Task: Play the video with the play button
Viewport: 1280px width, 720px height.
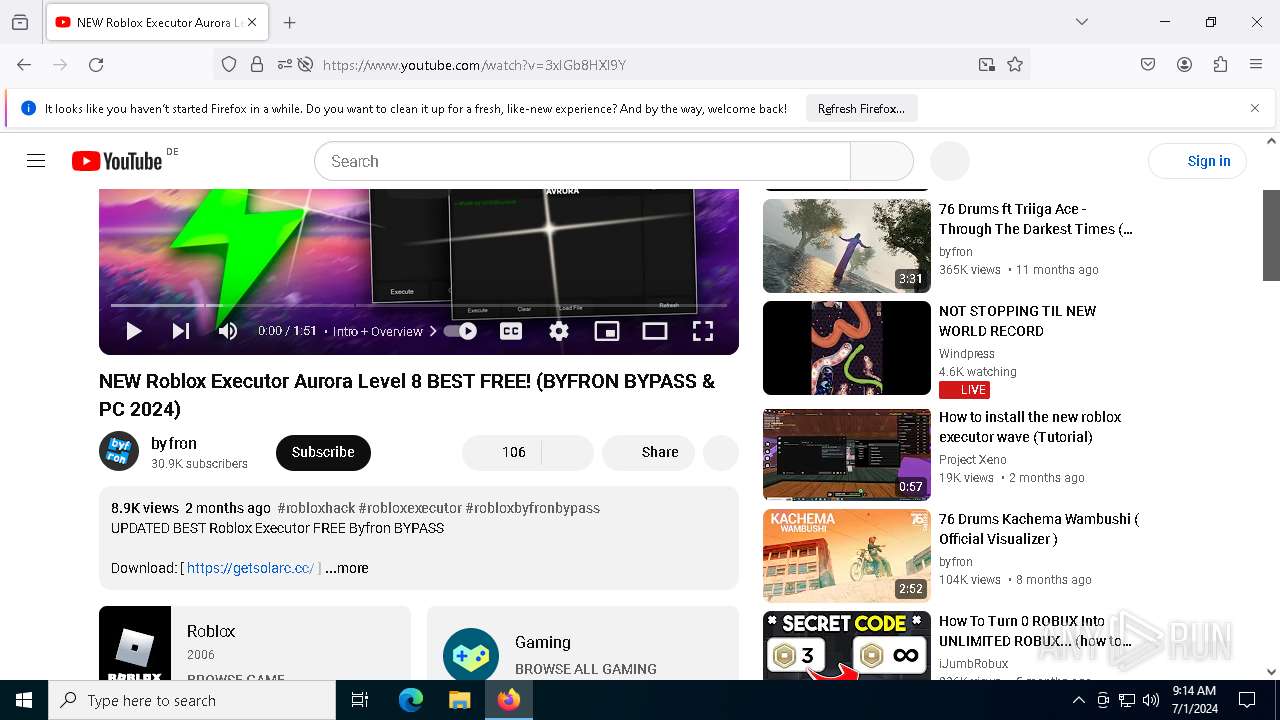Action: (134, 331)
